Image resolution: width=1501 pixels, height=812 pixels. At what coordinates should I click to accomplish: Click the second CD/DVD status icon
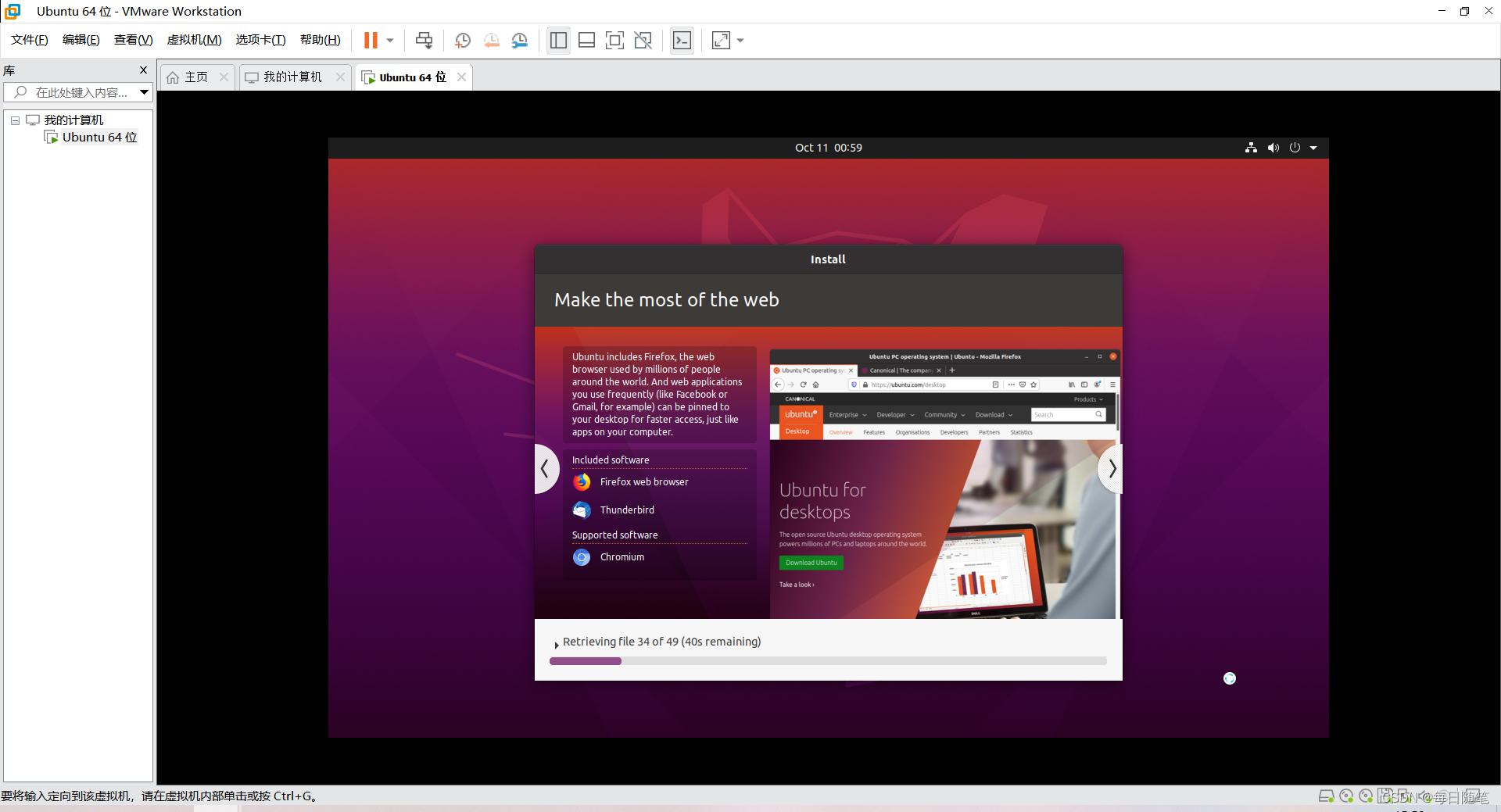(x=1366, y=796)
